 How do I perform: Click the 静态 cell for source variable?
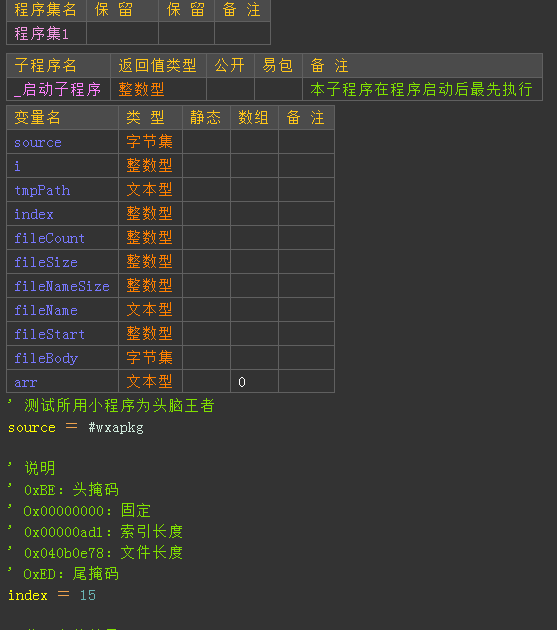pos(207,142)
